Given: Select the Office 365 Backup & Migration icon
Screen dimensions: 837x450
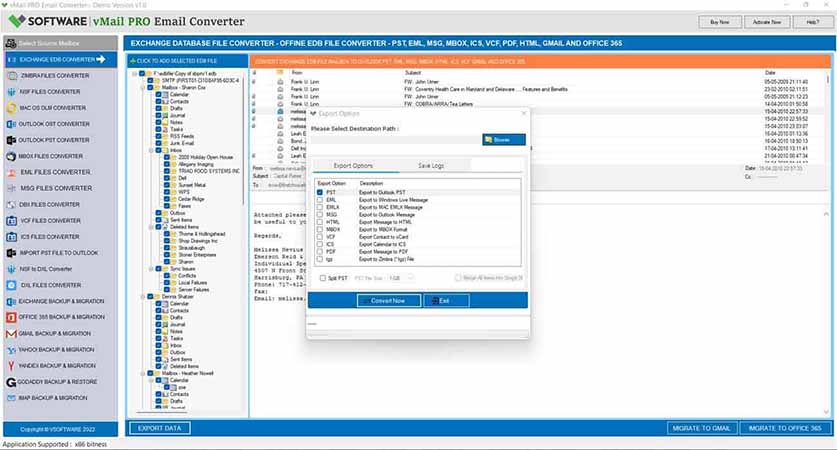Looking at the screenshot, I should click(11, 317).
